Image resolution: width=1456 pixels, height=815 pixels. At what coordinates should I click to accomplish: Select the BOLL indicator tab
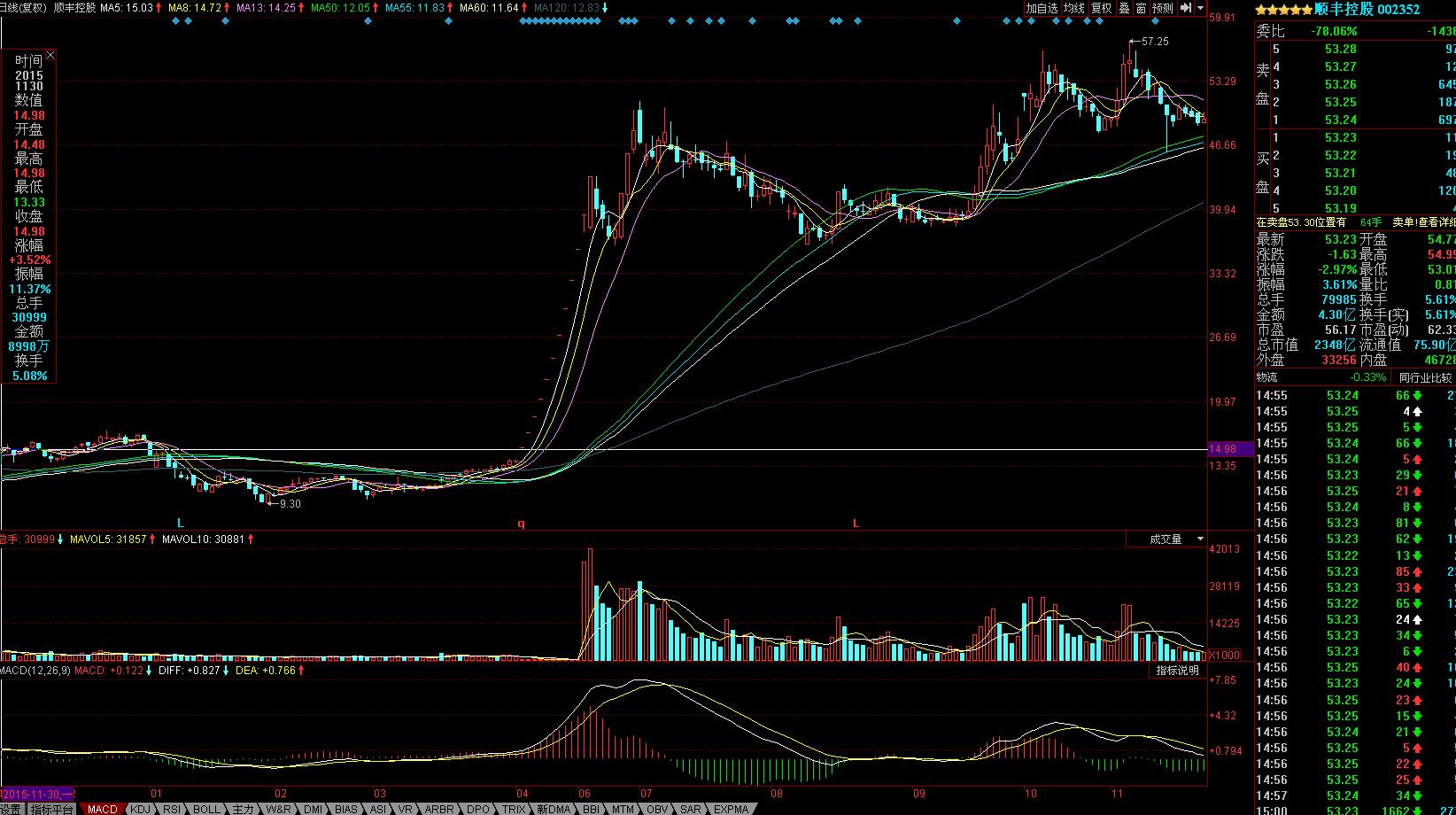(206, 809)
